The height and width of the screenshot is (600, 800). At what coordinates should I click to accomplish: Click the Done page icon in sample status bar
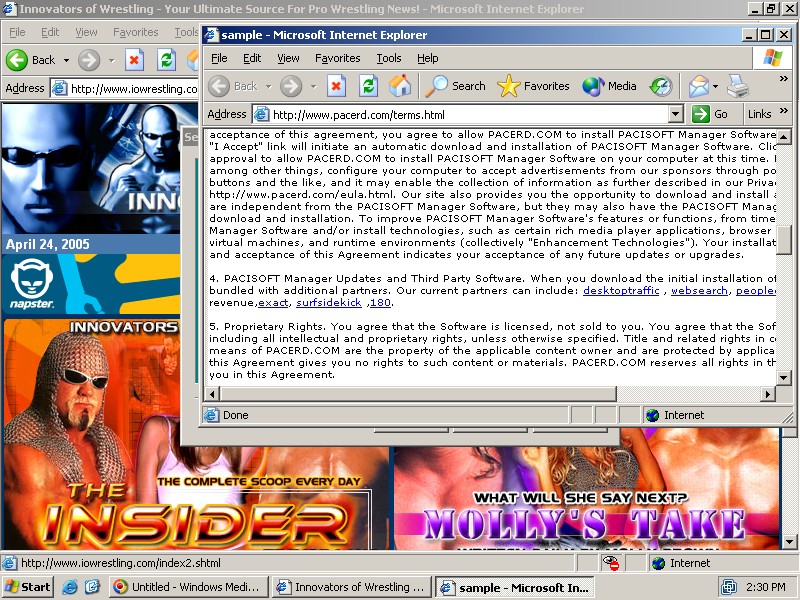tap(211, 415)
